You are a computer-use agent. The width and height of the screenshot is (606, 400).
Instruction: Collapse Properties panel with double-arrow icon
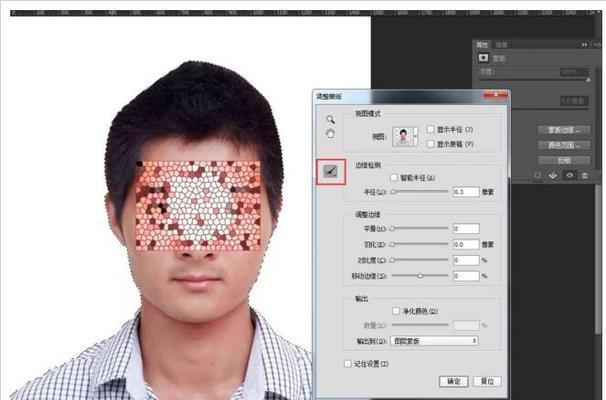[584, 44]
